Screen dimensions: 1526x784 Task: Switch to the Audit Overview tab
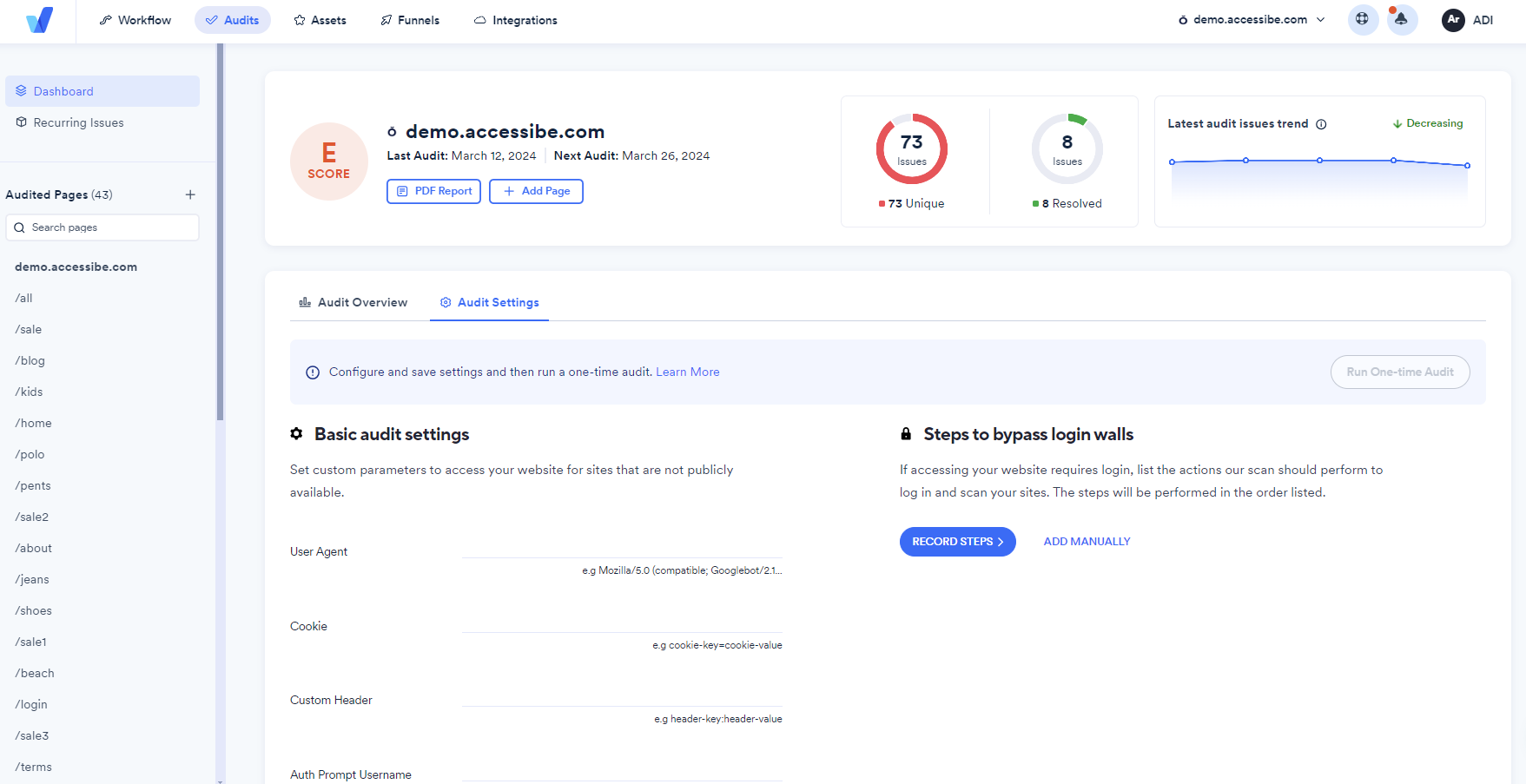click(353, 302)
